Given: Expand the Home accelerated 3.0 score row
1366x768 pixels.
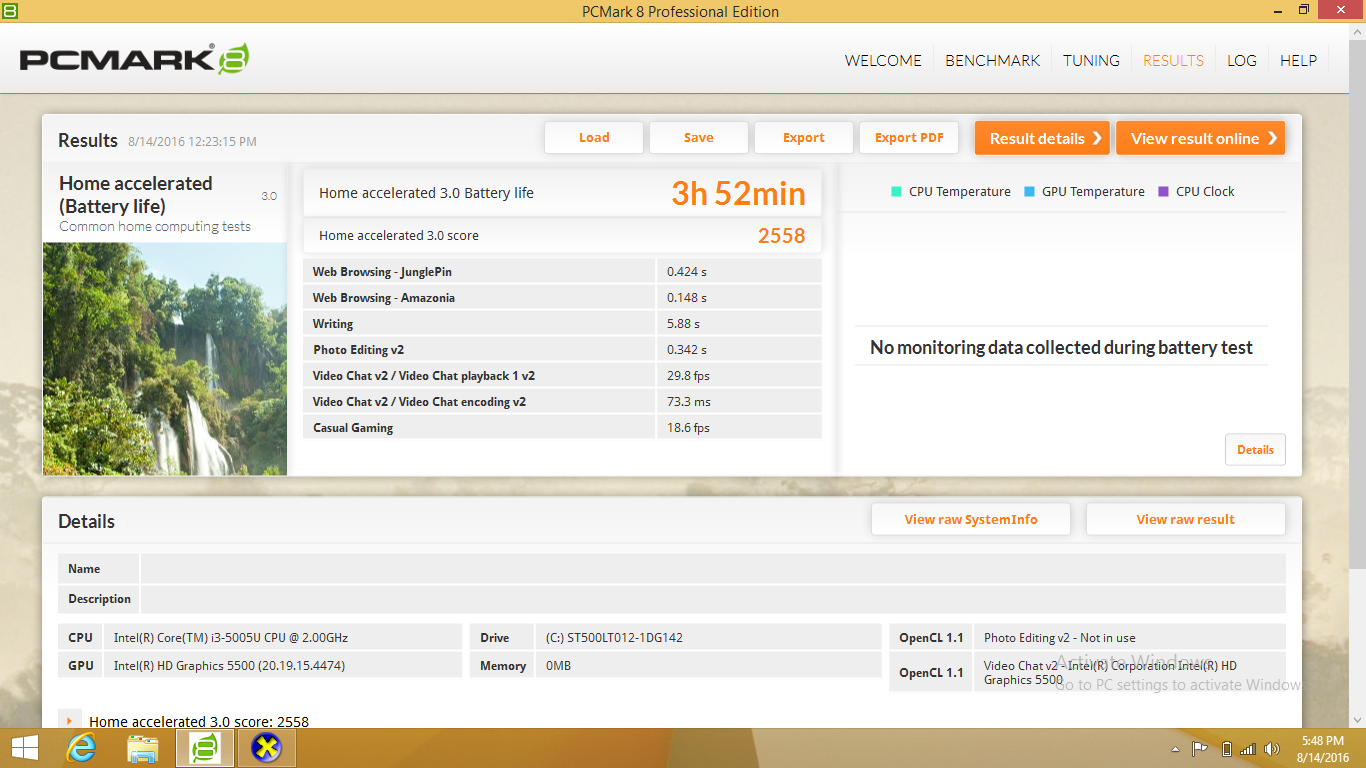Looking at the screenshot, I should pyautogui.click(x=70, y=720).
